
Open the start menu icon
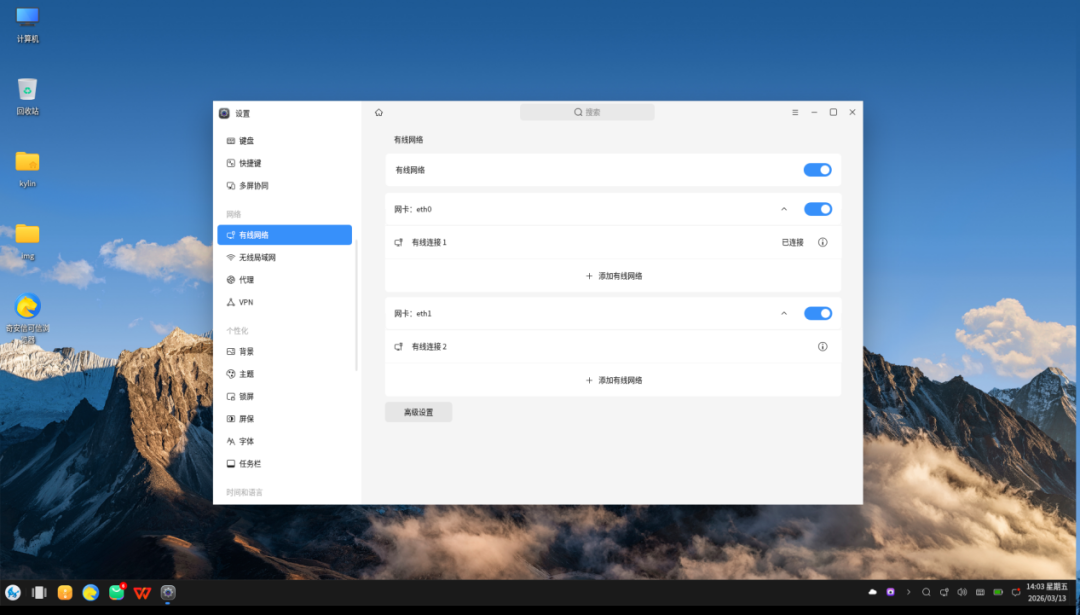[13, 592]
